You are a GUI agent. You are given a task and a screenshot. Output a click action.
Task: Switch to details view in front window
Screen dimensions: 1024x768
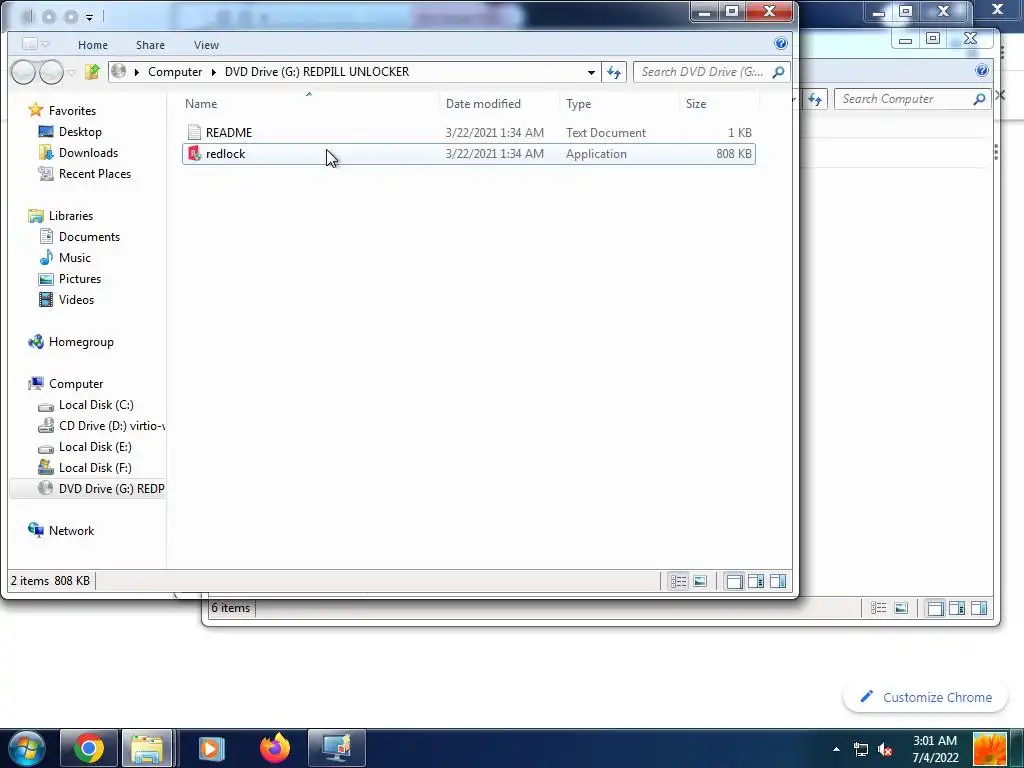(x=679, y=581)
